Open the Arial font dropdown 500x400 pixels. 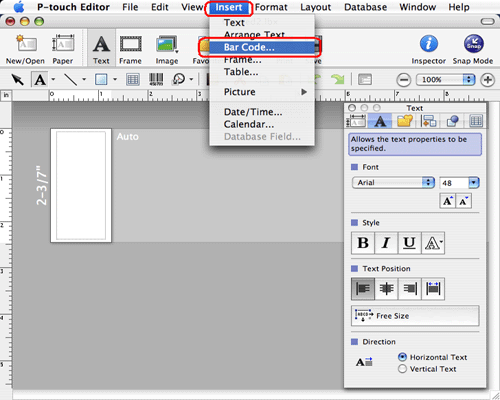[393, 183]
